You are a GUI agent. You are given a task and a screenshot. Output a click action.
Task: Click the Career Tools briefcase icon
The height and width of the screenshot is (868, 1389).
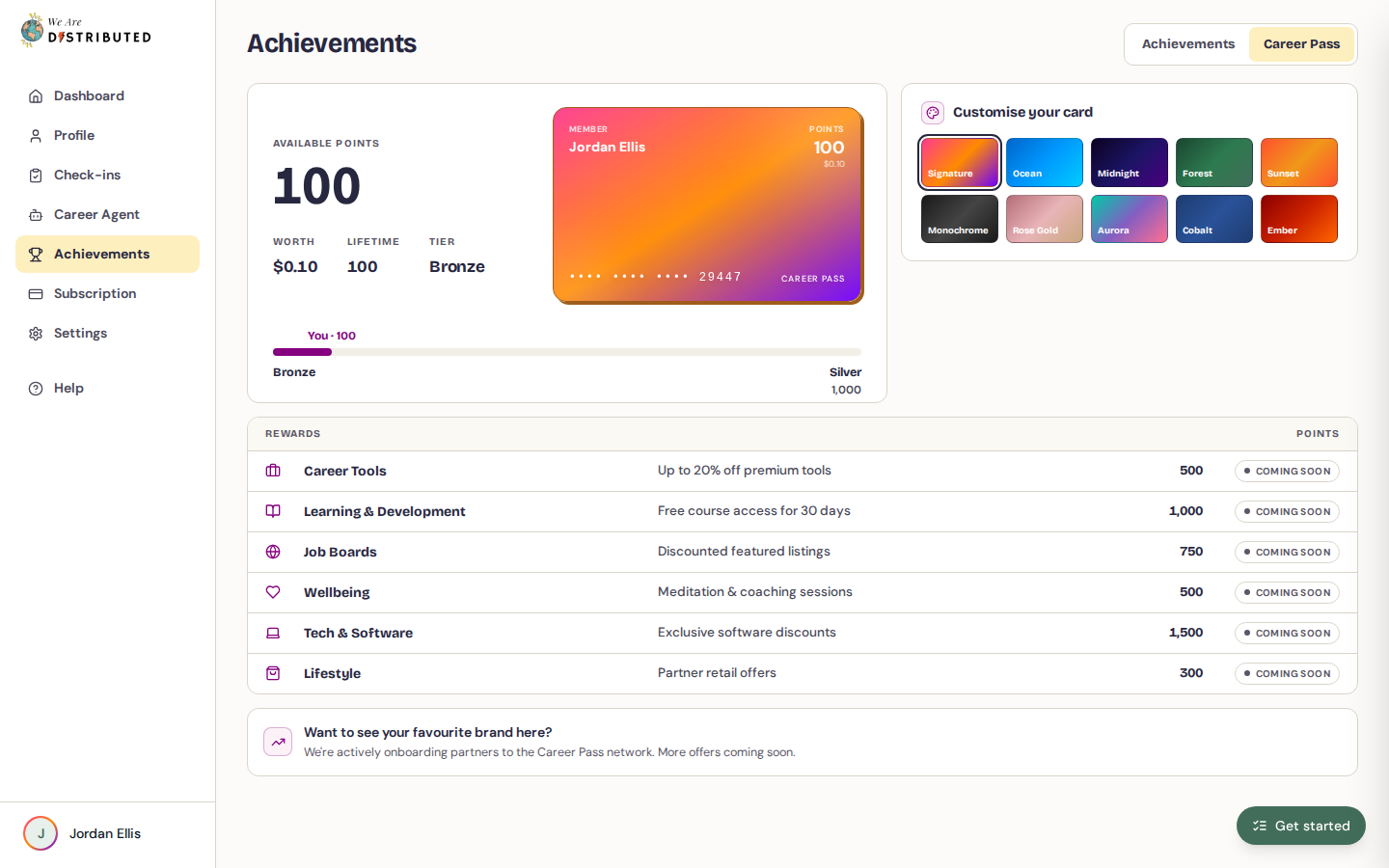click(273, 471)
